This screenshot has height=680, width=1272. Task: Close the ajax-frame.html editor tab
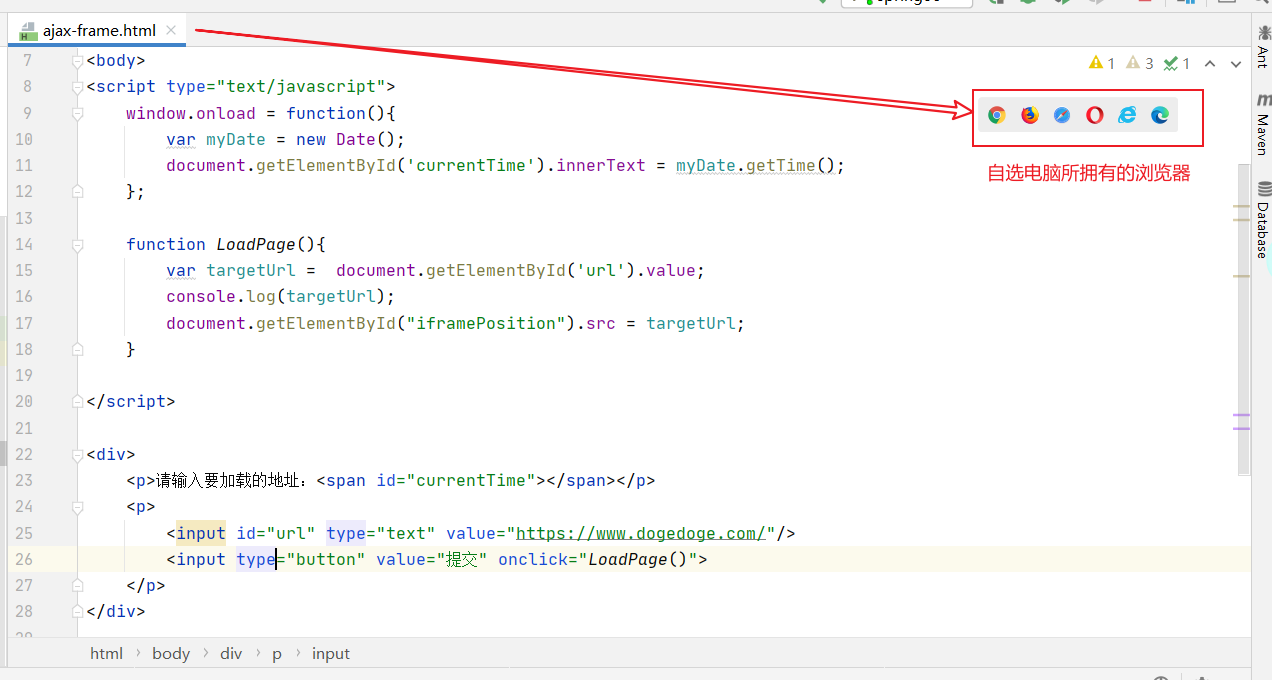coord(171,30)
